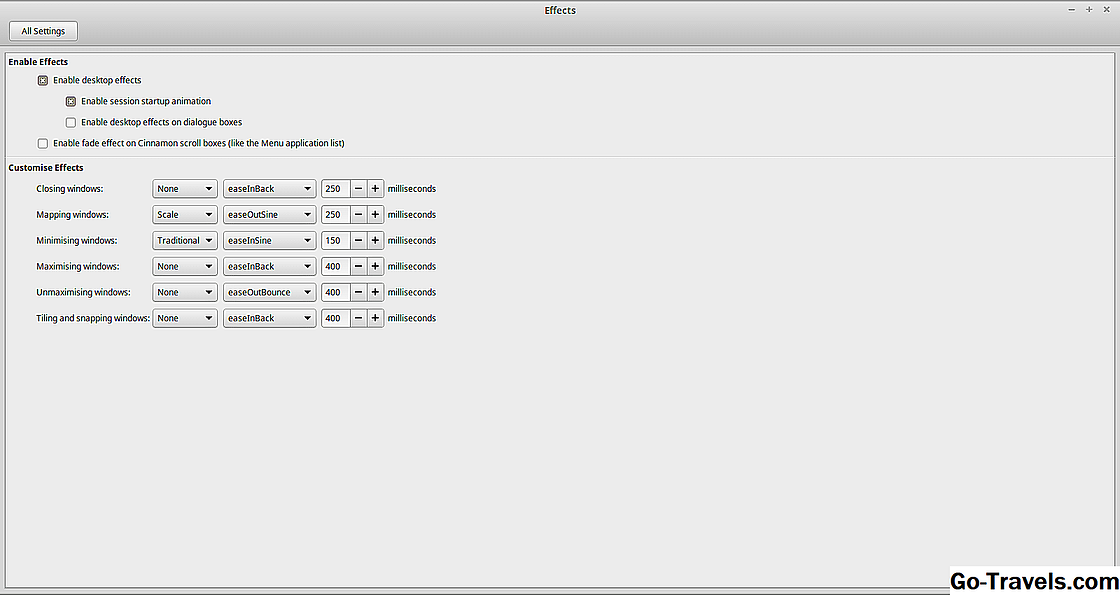Disable the Enable desktop effects checkbox

coord(43,80)
